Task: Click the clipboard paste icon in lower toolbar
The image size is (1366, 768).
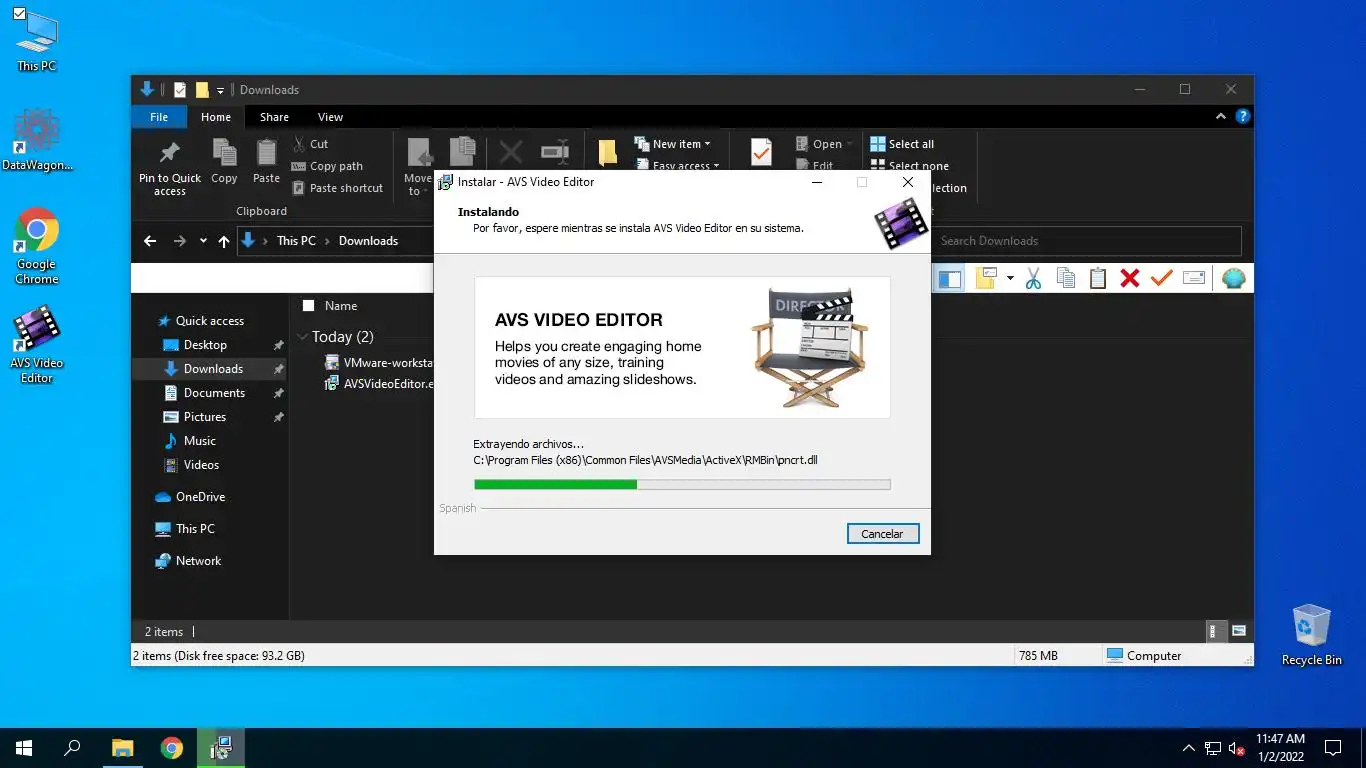Action: tap(1098, 279)
